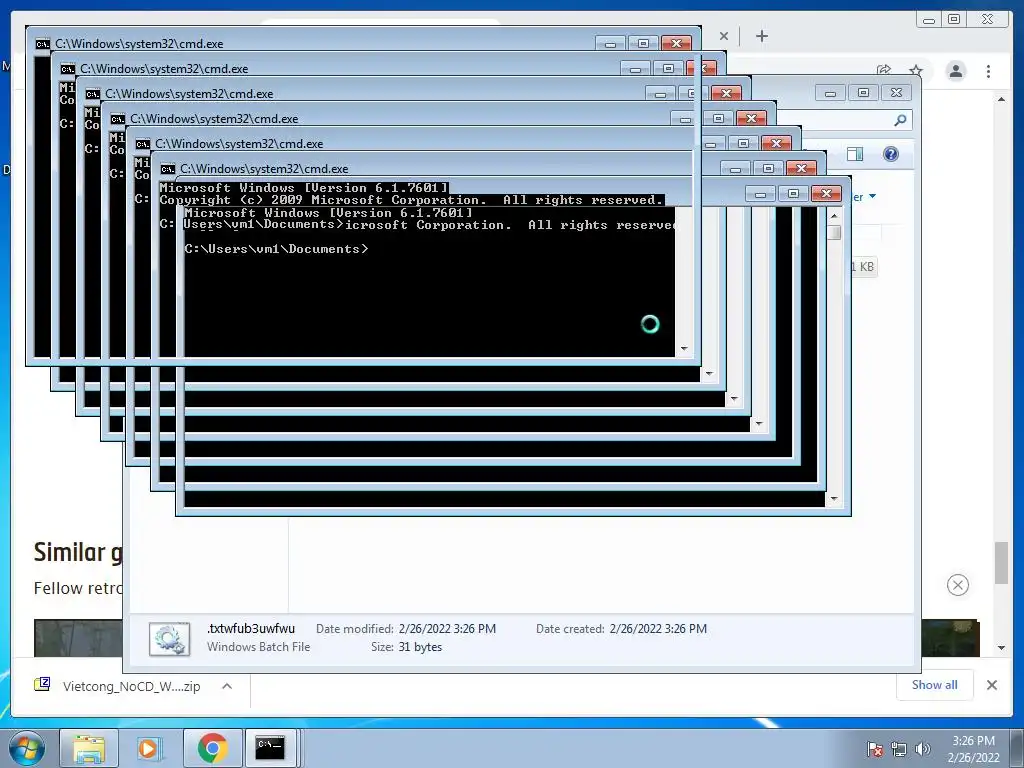Switch to Chrome via the taskbar icon
This screenshot has width=1024, height=768.
click(212, 748)
